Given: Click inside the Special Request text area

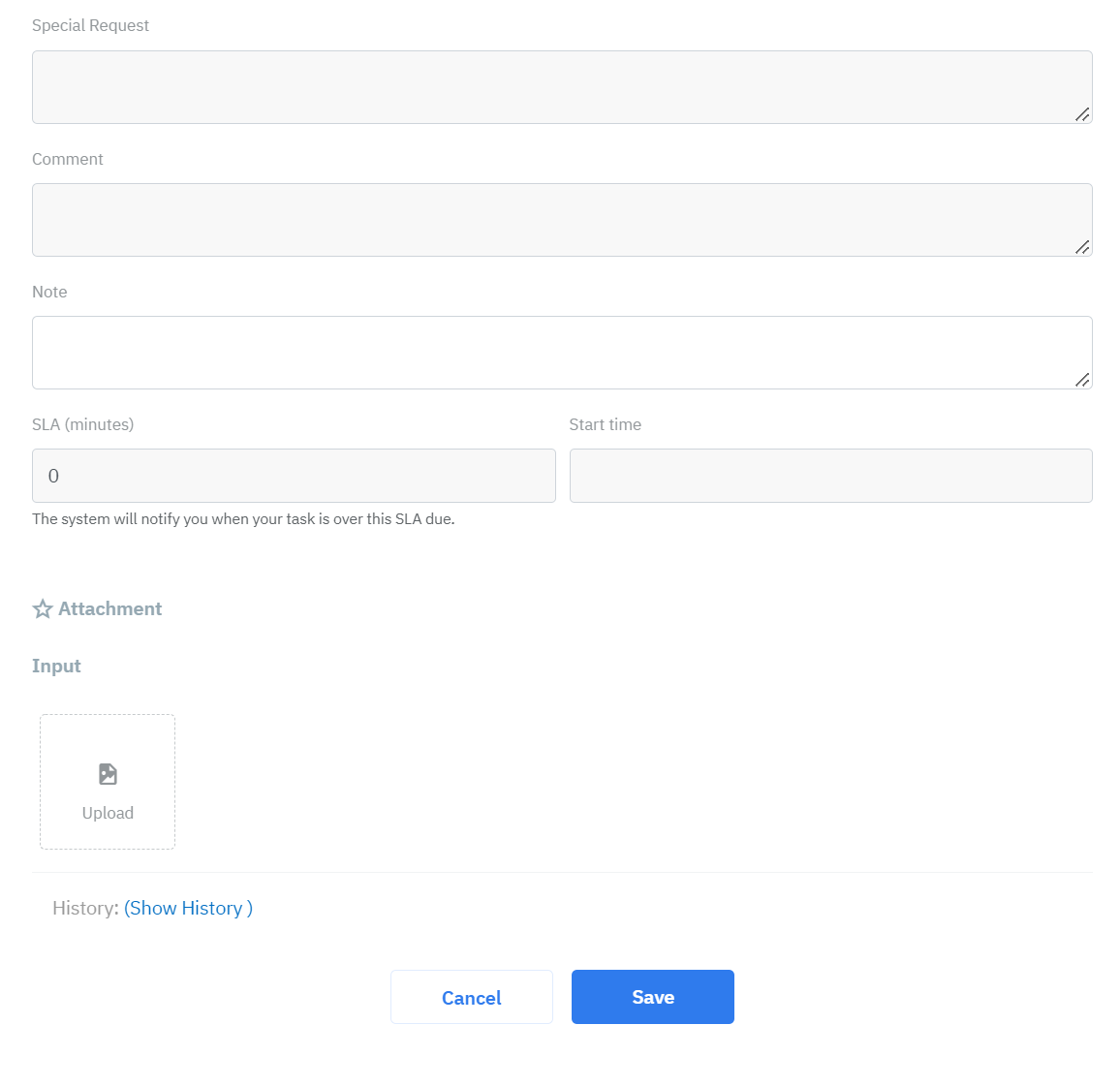Looking at the screenshot, I should point(562,87).
